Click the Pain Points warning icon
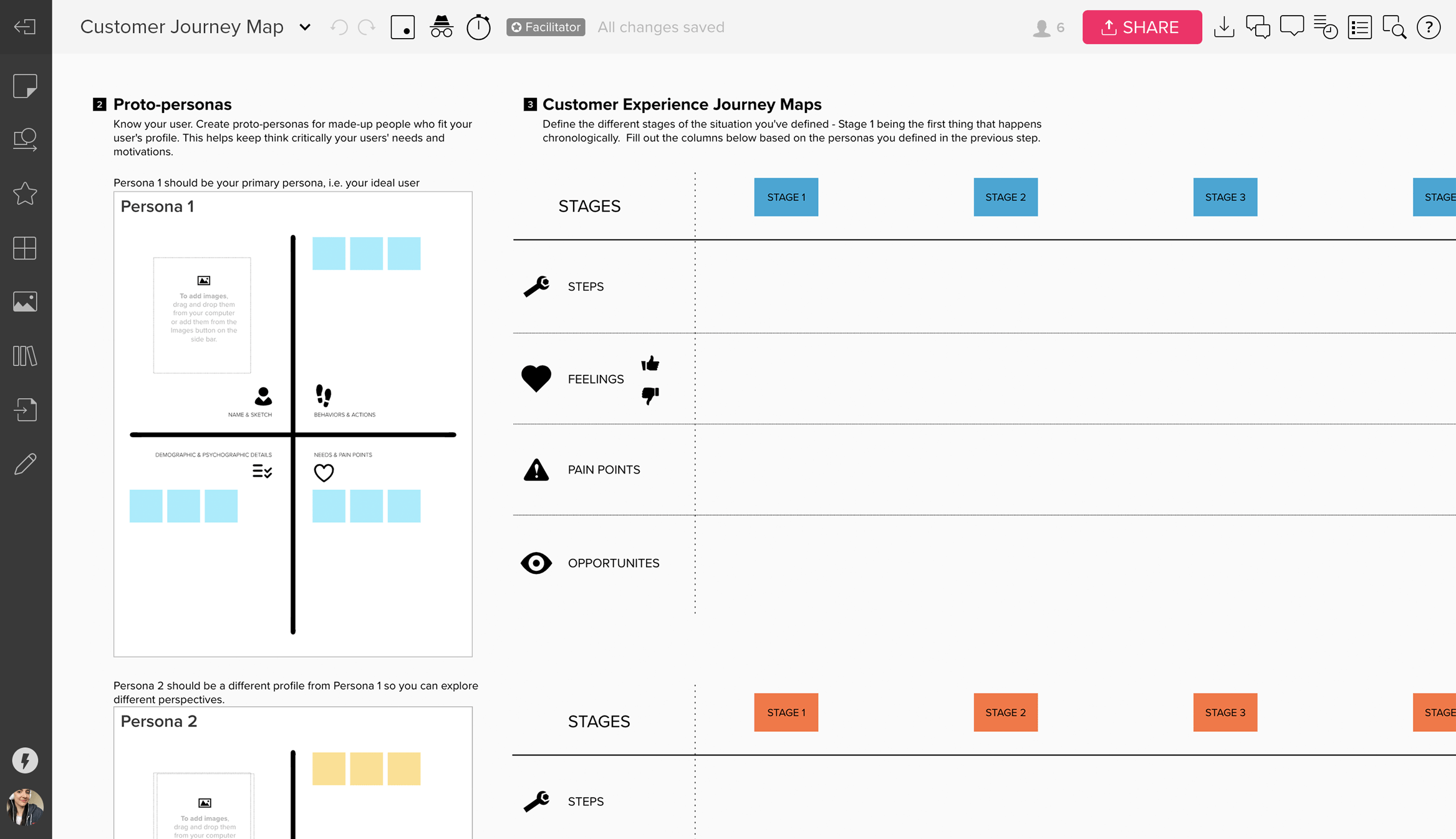This screenshot has width=1456, height=839. (536, 470)
